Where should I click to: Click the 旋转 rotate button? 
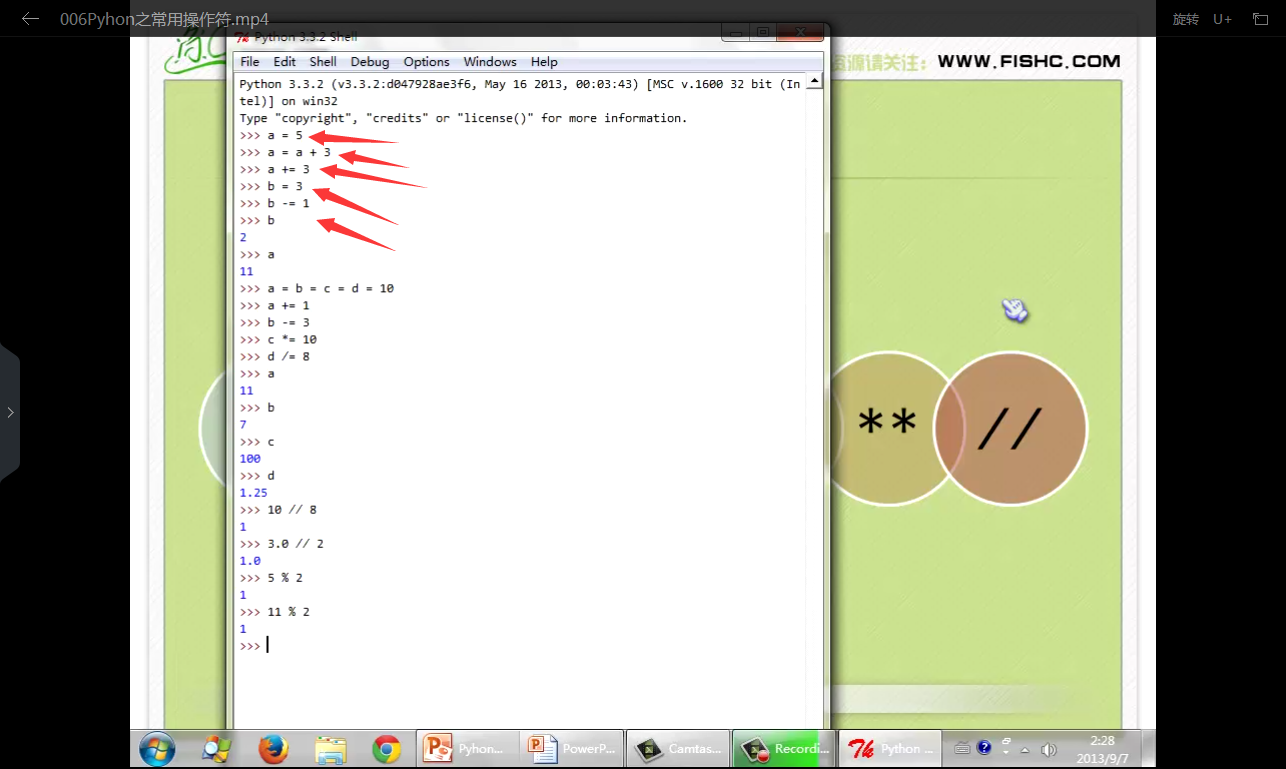click(1185, 19)
